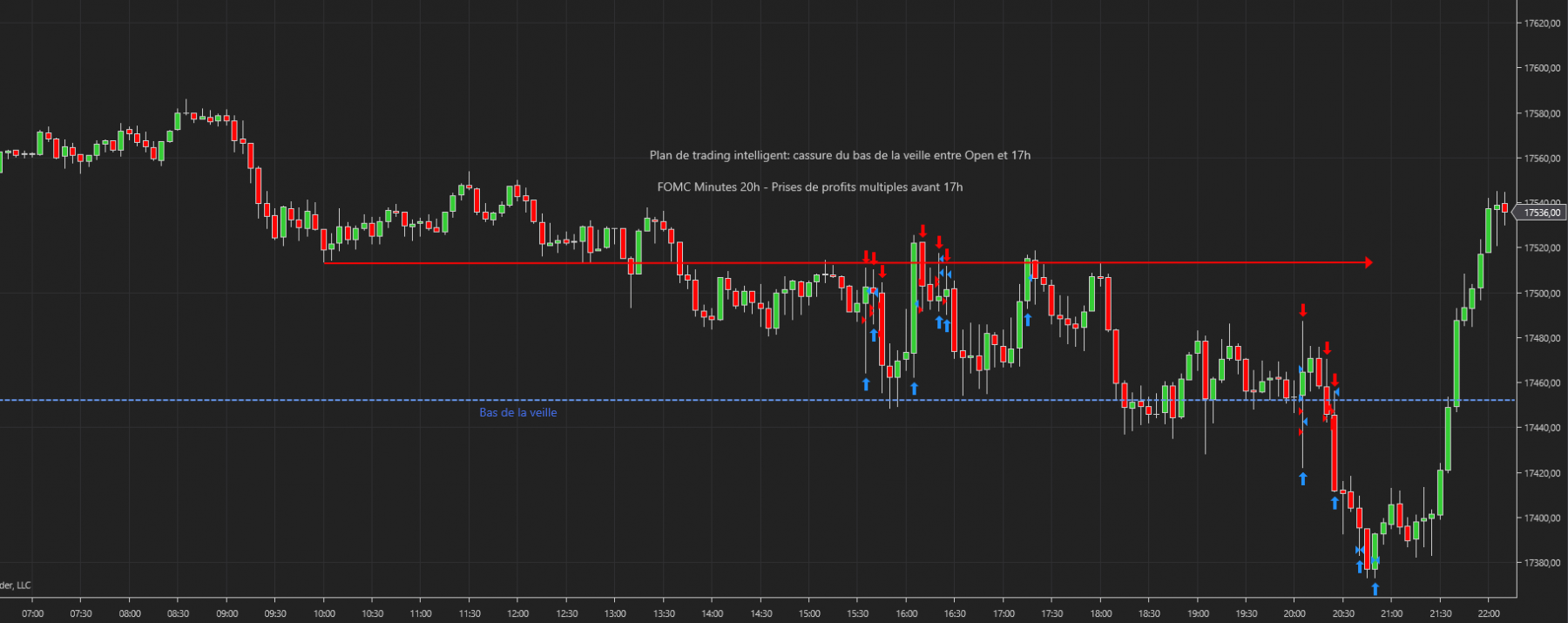Image resolution: width=1568 pixels, height=623 pixels.
Task: Click the 17500,00 price axis label
Action: (x=1542, y=294)
